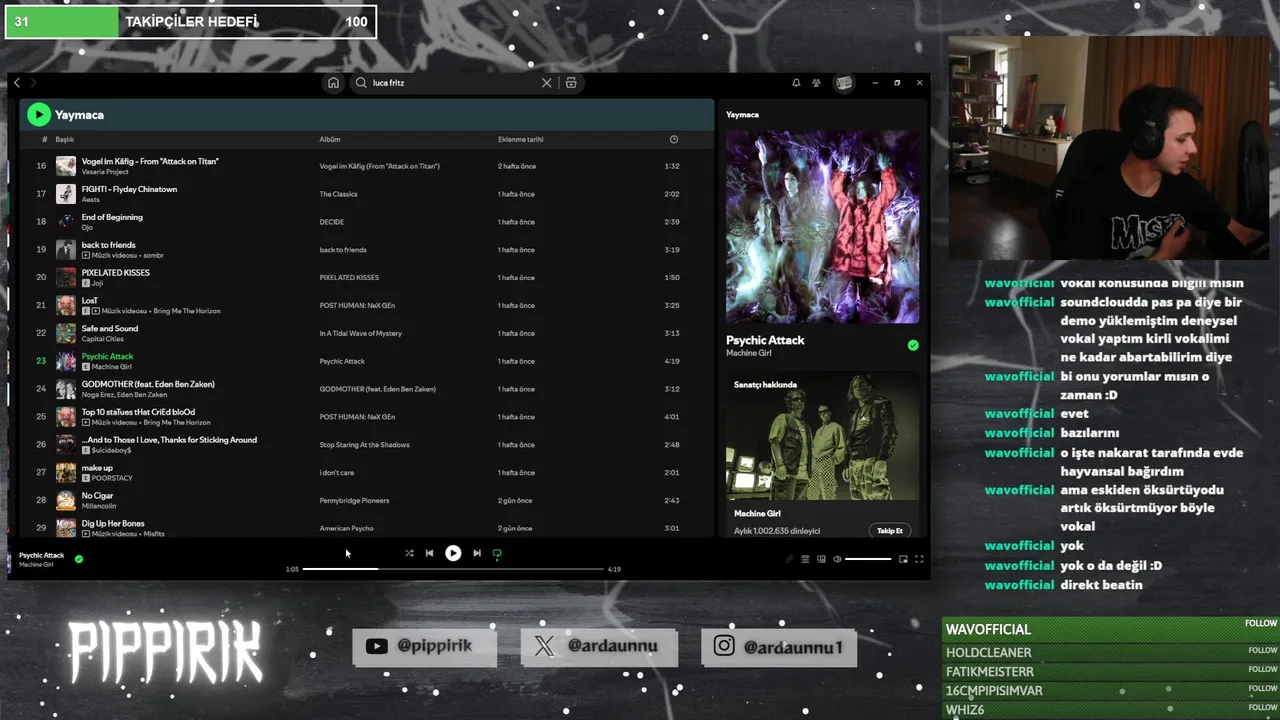Select track 'End of Beginning'
Viewport: 1280px width, 720px height.
point(112,217)
